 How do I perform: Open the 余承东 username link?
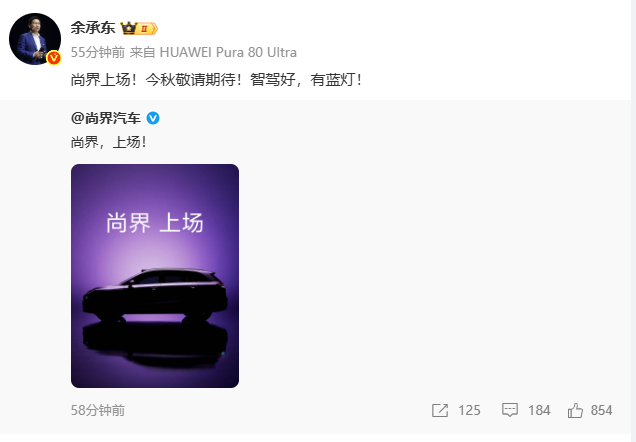click(x=93, y=28)
